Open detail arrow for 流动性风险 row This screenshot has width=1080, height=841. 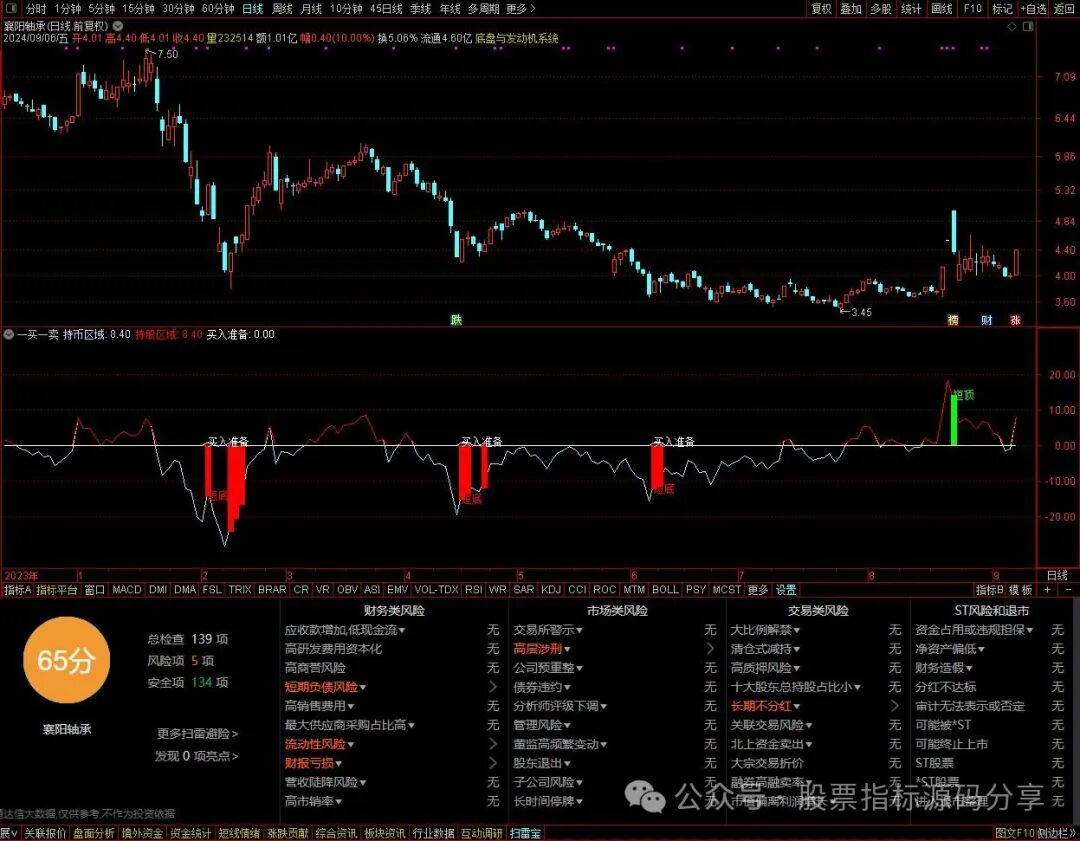(492, 744)
